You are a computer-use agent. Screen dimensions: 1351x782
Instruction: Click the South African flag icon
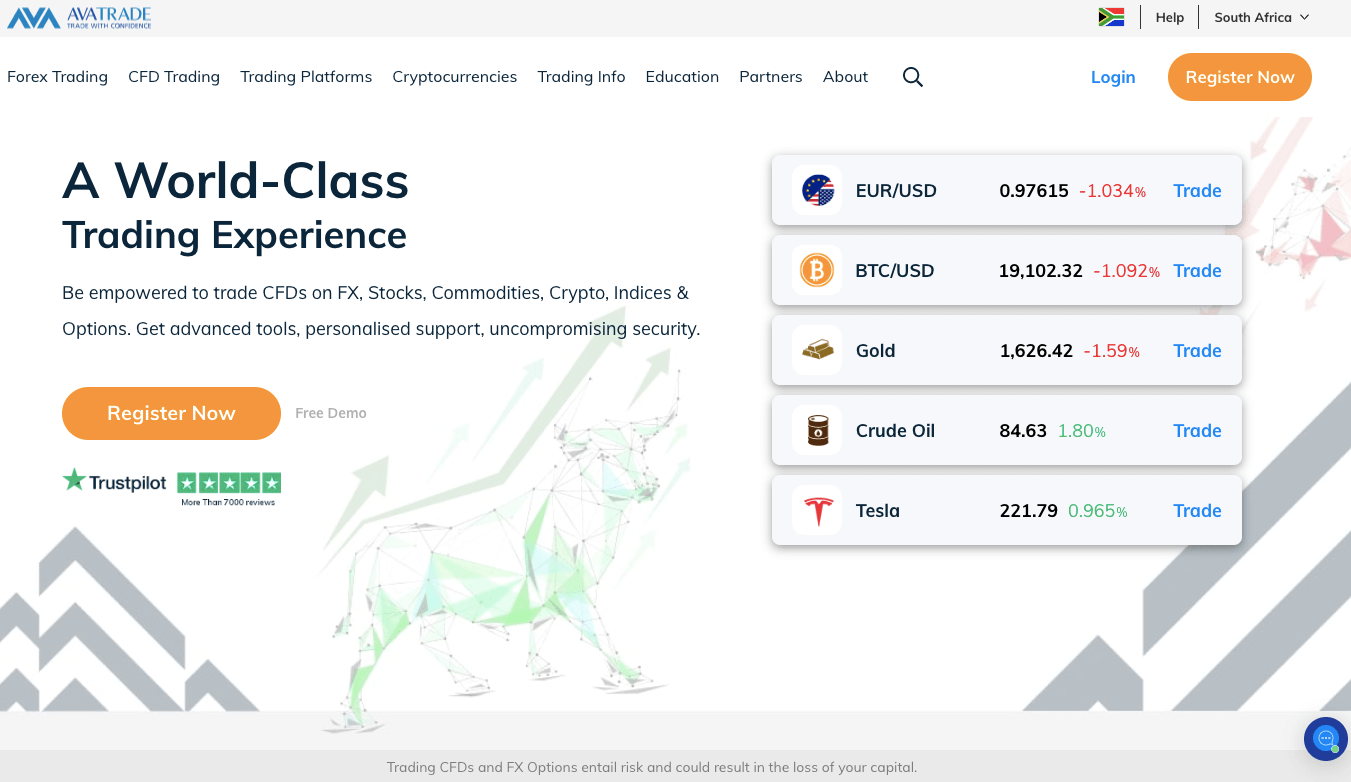[1111, 17]
